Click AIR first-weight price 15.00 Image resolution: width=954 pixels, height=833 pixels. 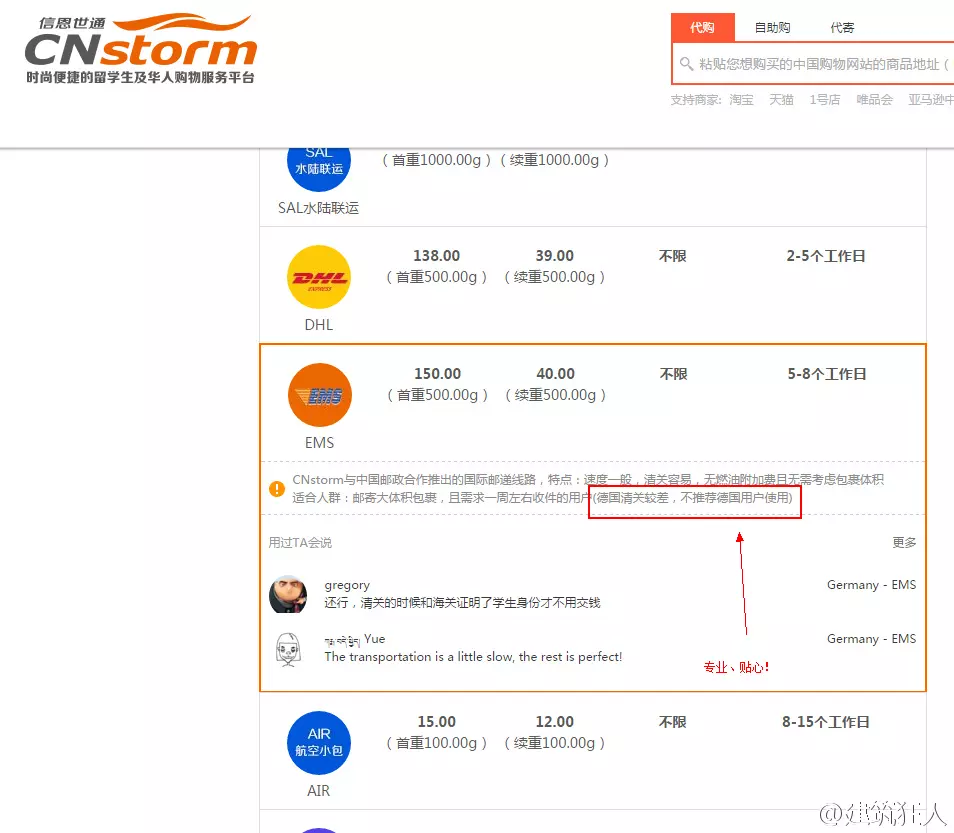tap(436, 722)
